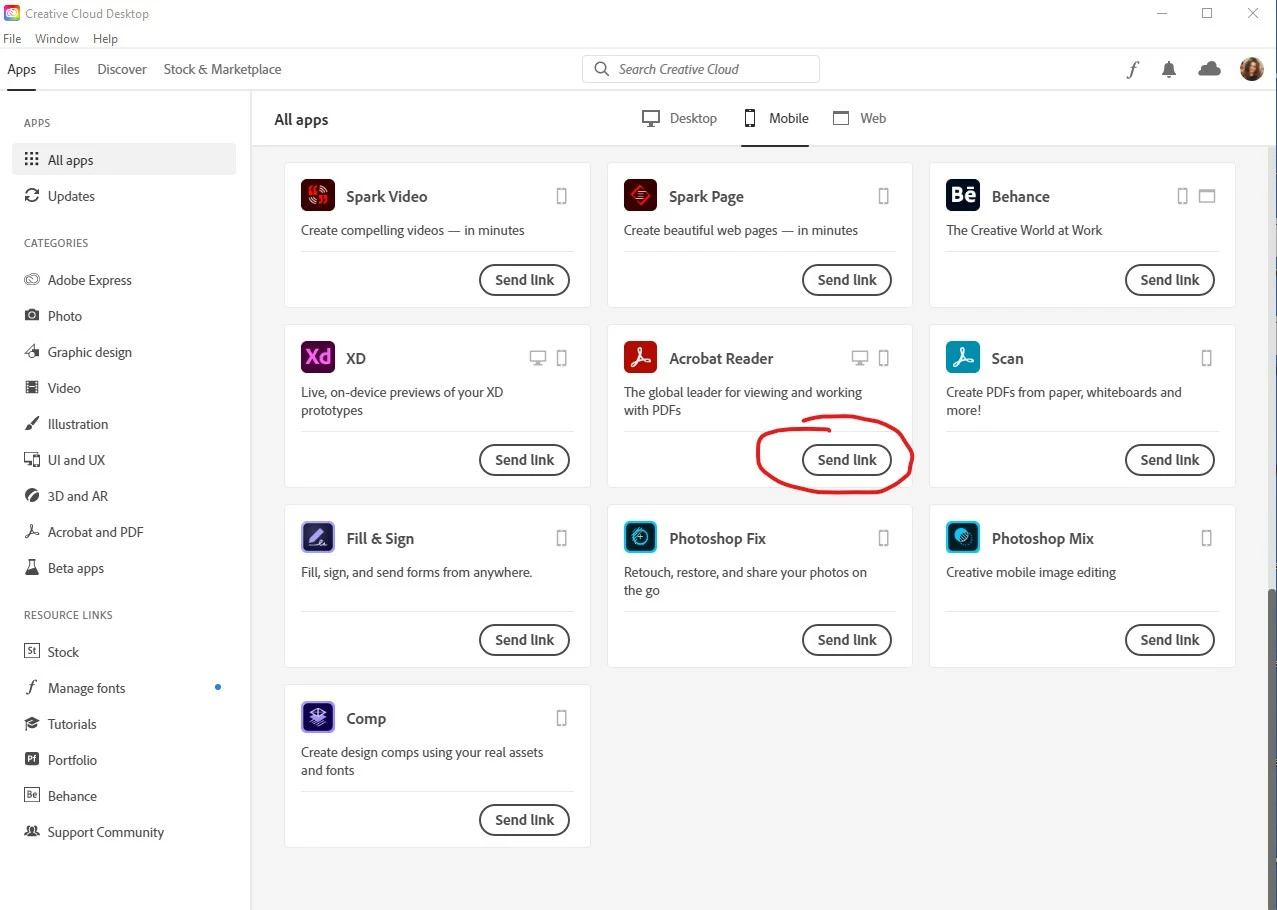Screen dimensions: 1277x910
Task: Send link for Photoshop Mix
Action: (x=1170, y=640)
